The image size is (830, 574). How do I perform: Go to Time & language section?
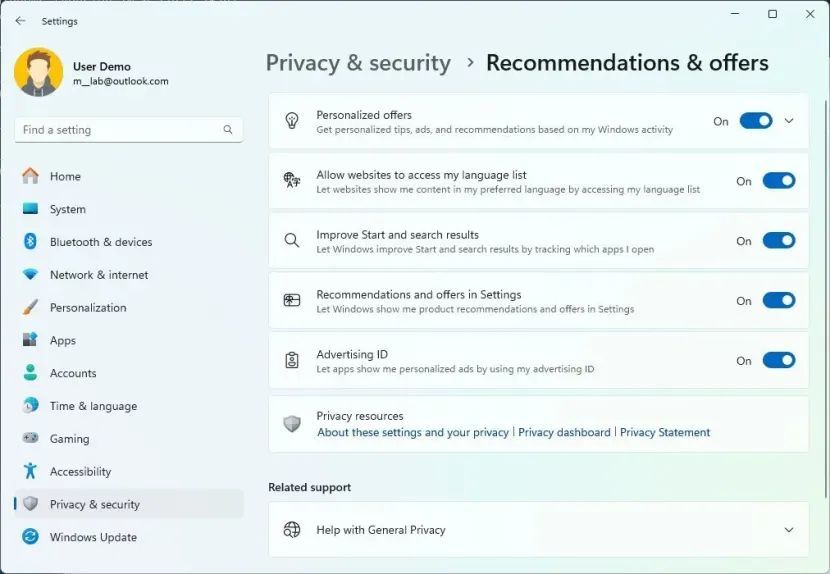point(93,406)
